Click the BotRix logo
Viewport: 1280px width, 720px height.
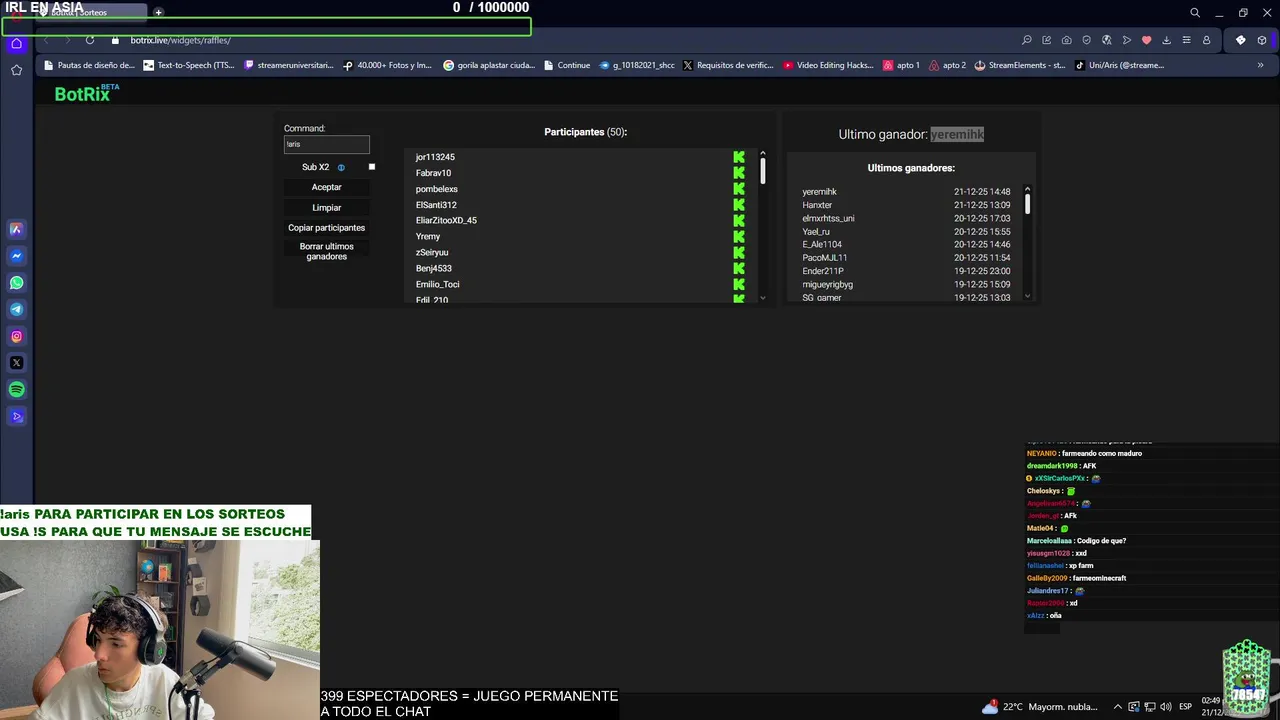(x=86, y=93)
